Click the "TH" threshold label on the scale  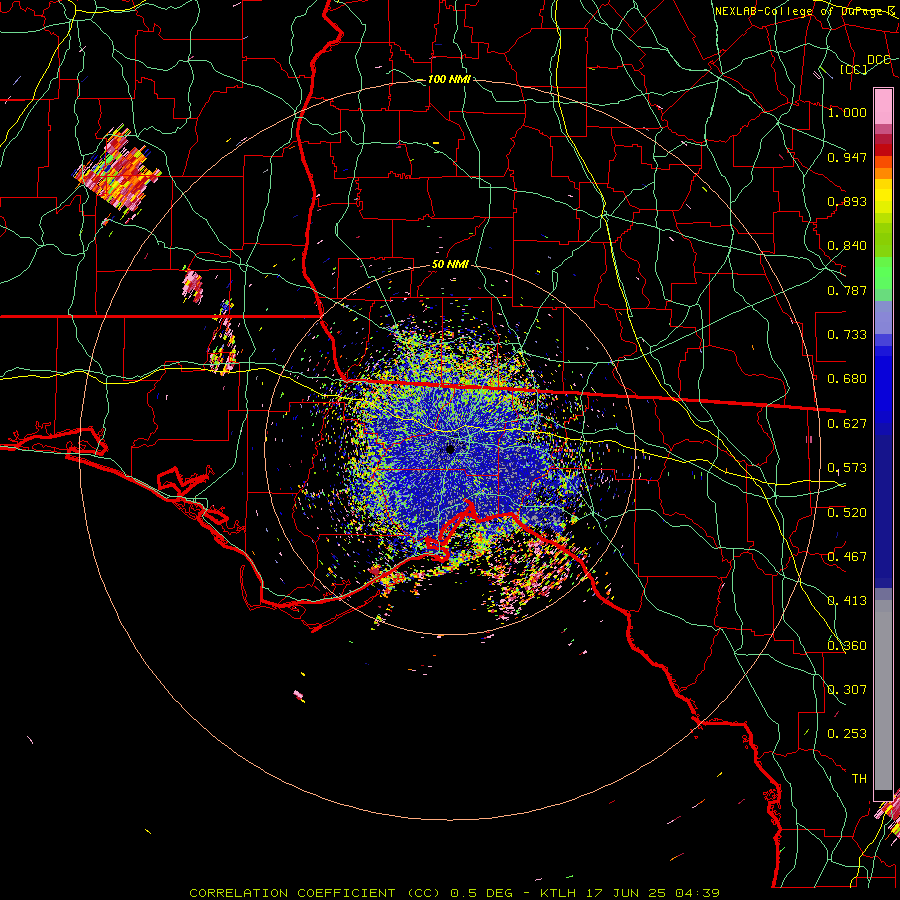pos(859,779)
